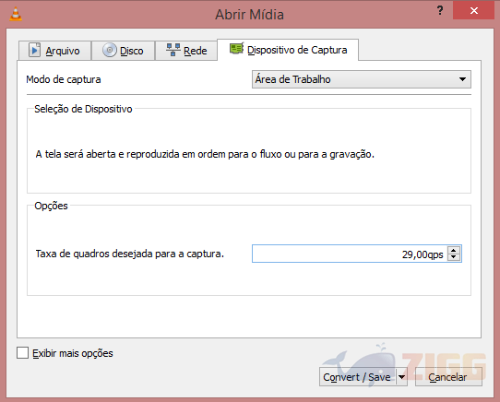500x402 pixels.
Task: Increase frame rate with the up arrow
Action: [454, 250]
